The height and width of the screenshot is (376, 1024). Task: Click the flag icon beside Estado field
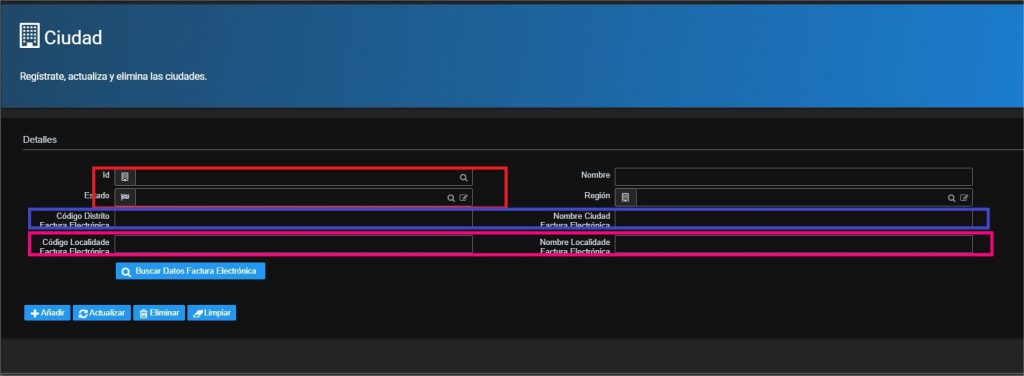point(125,197)
